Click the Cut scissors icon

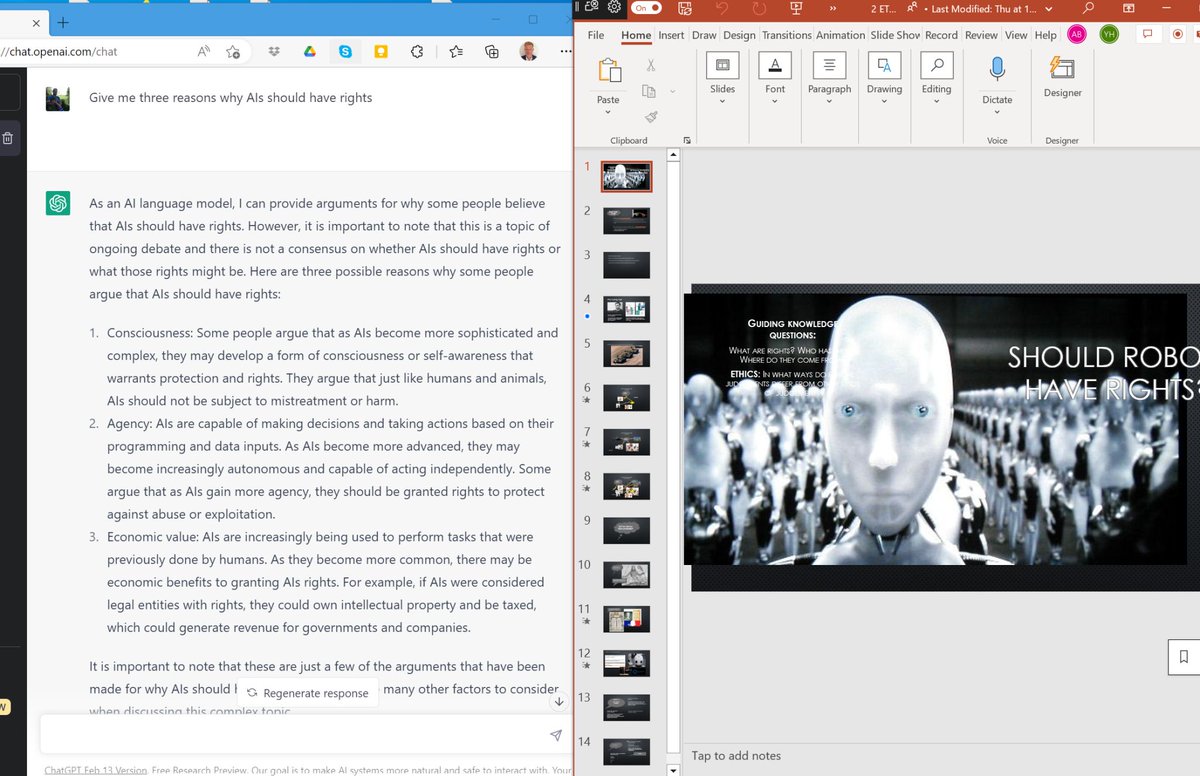650,66
